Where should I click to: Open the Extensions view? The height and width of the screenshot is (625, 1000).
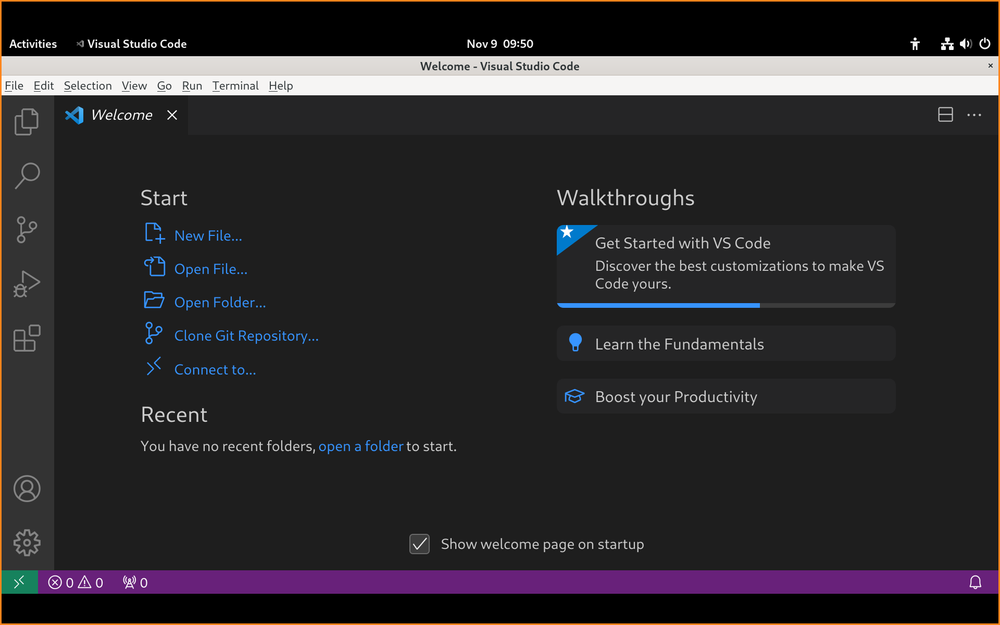26,338
